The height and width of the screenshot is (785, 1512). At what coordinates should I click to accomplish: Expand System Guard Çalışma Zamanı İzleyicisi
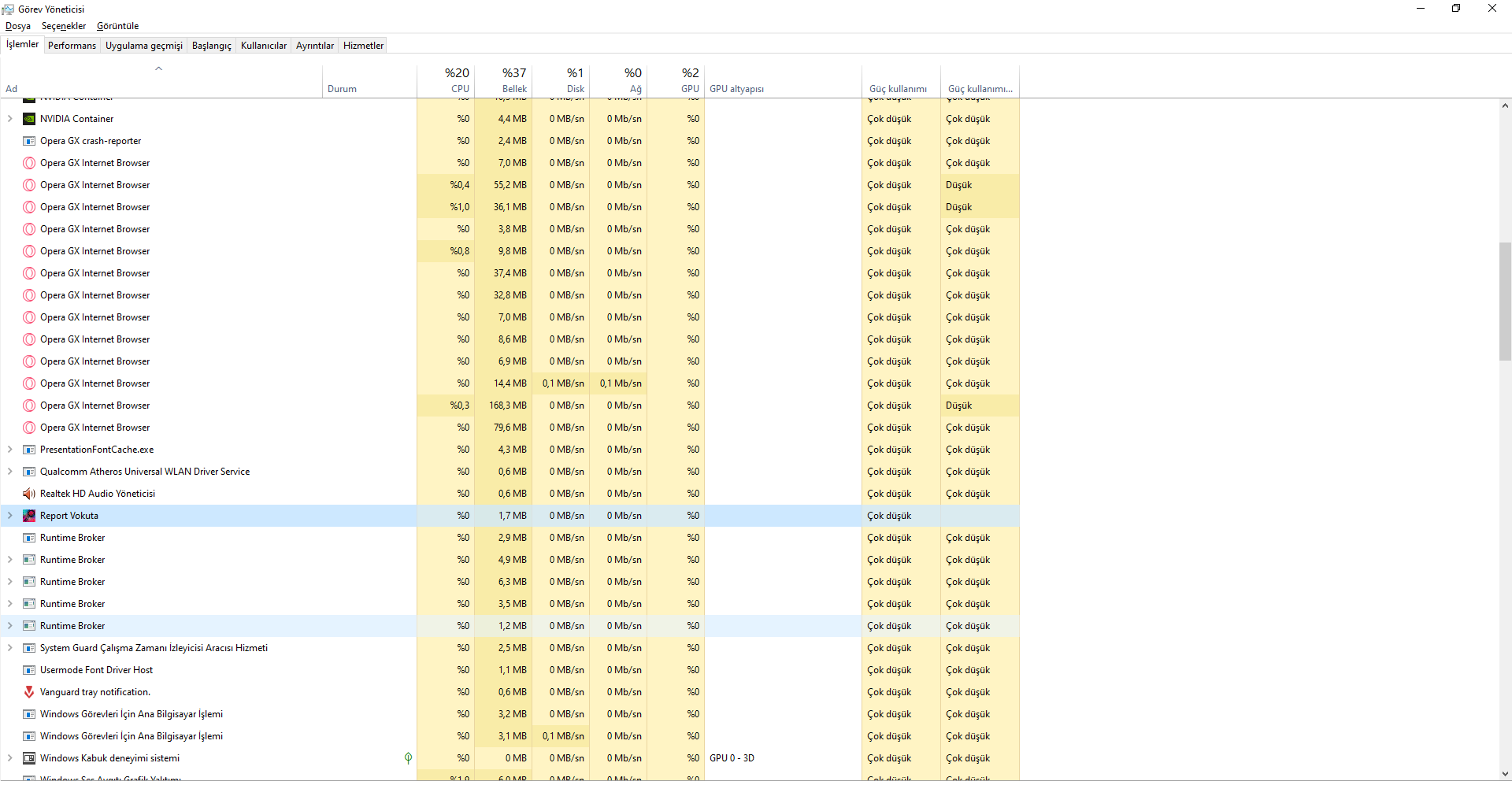9,648
